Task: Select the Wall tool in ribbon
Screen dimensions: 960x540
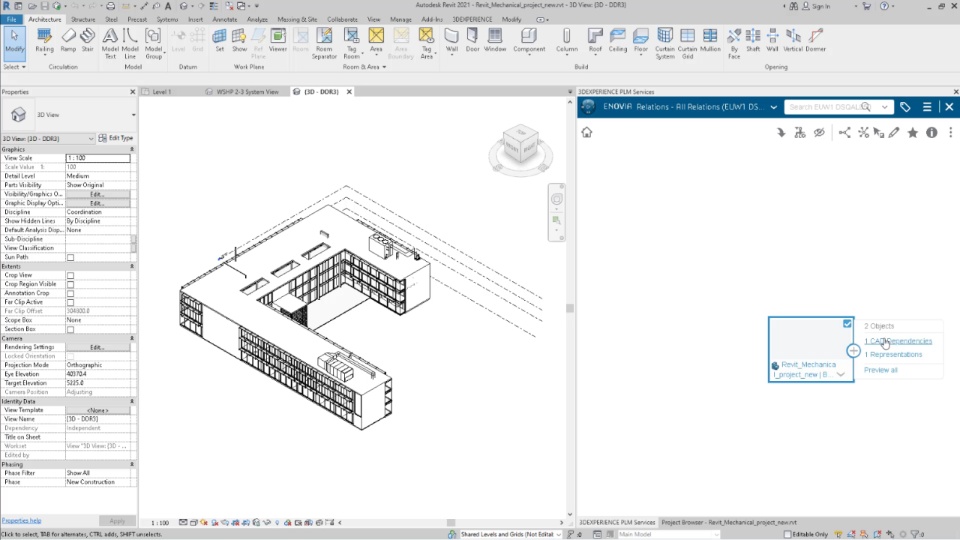Action: (451, 41)
